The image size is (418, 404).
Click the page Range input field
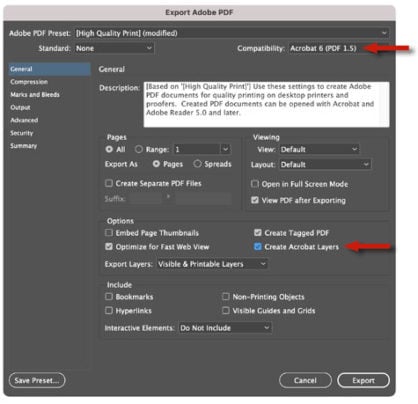[x=197, y=149]
